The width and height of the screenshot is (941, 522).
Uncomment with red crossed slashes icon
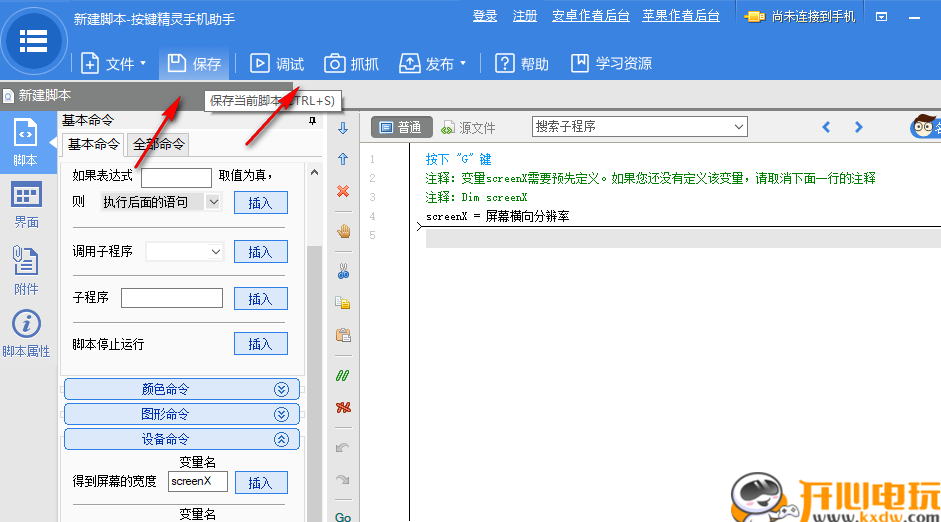pos(343,408)
